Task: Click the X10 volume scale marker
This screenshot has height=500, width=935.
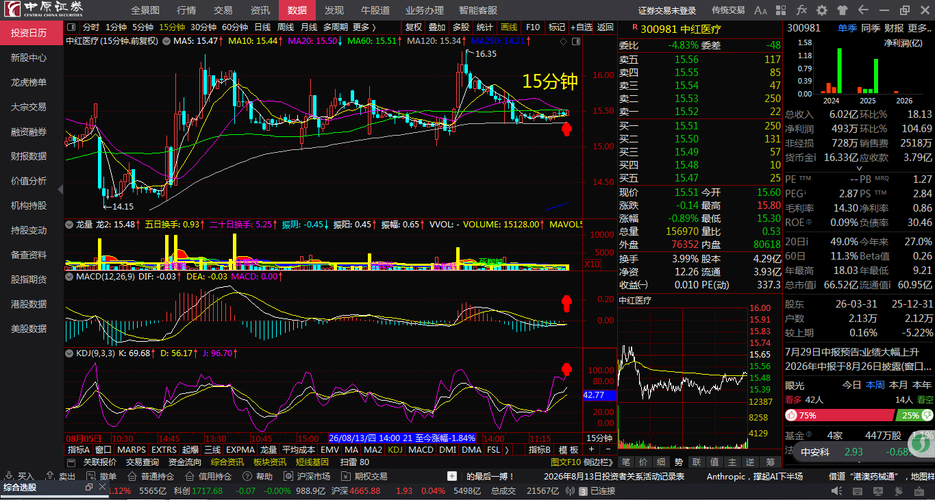Action: [x=592, y=264]
